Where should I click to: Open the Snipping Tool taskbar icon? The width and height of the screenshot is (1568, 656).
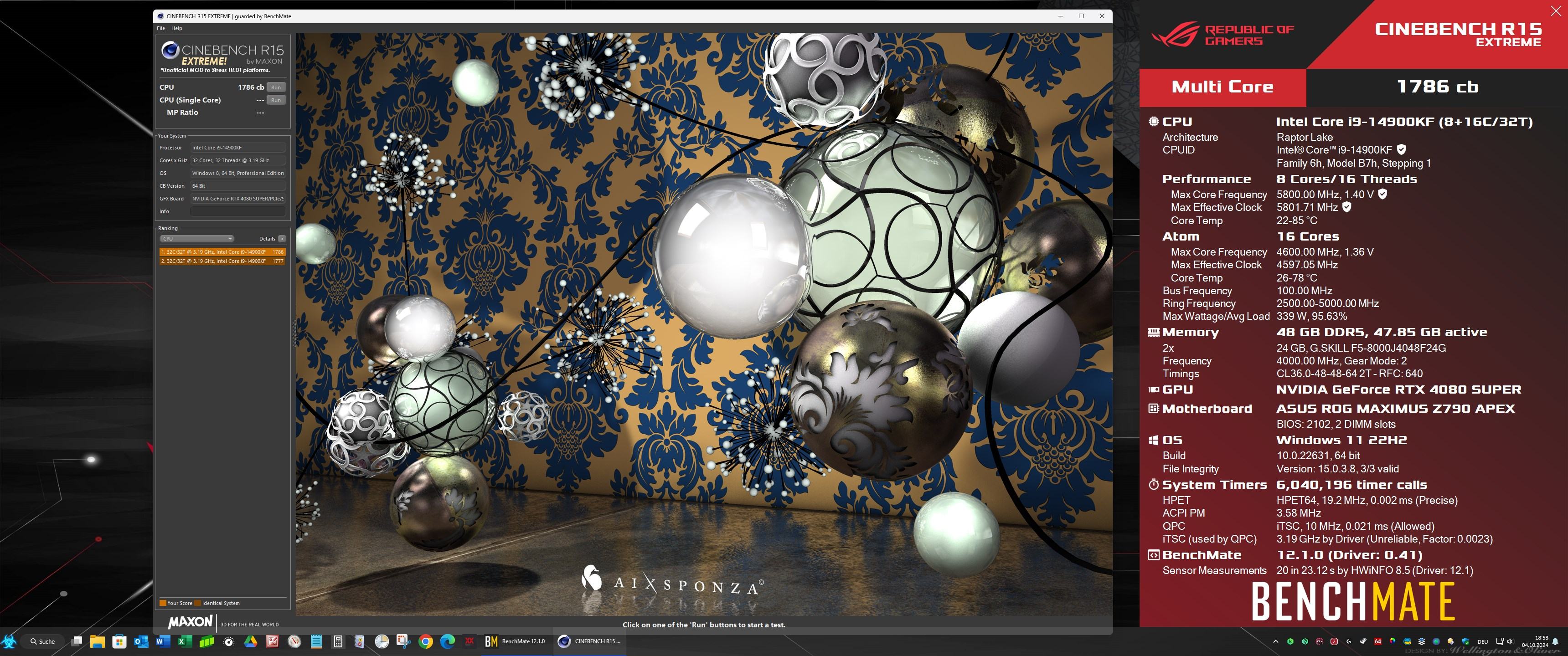[x=403, y=641]
